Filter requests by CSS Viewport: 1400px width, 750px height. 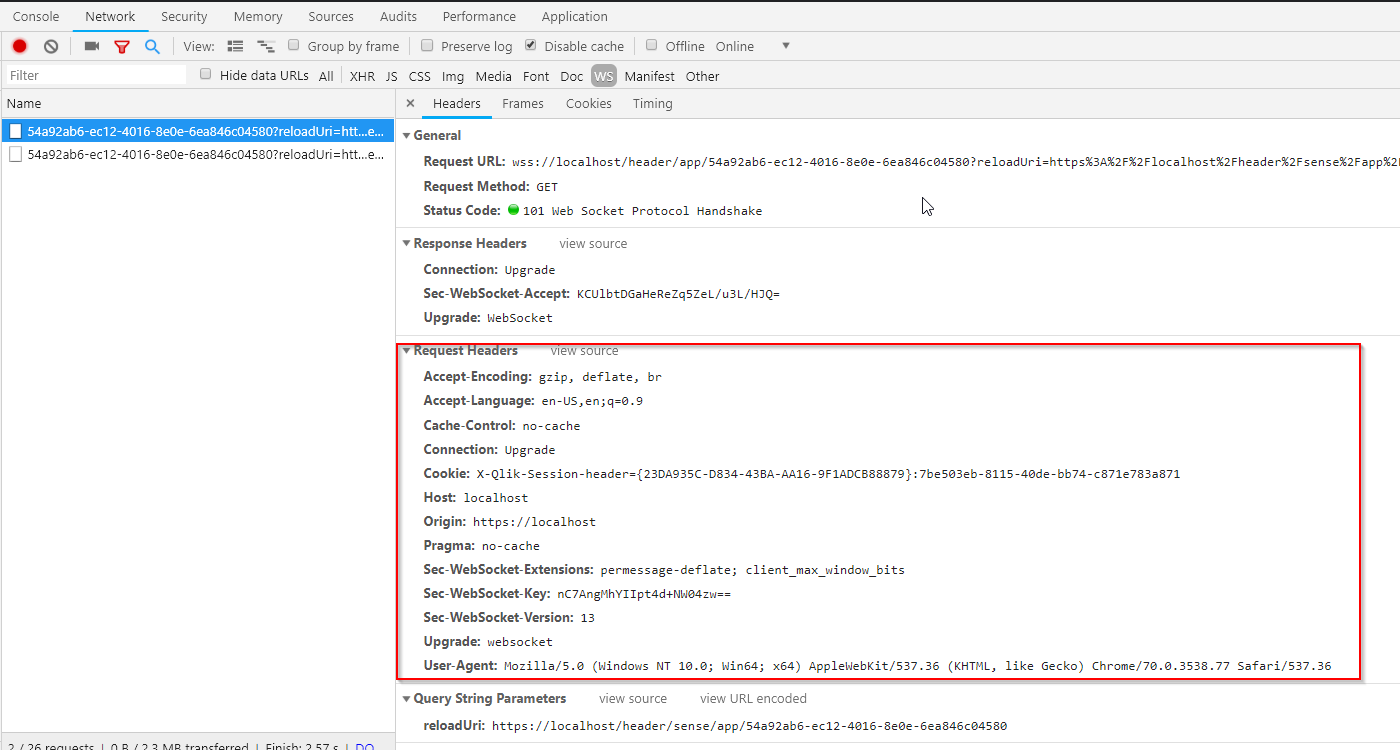point(420,76)
